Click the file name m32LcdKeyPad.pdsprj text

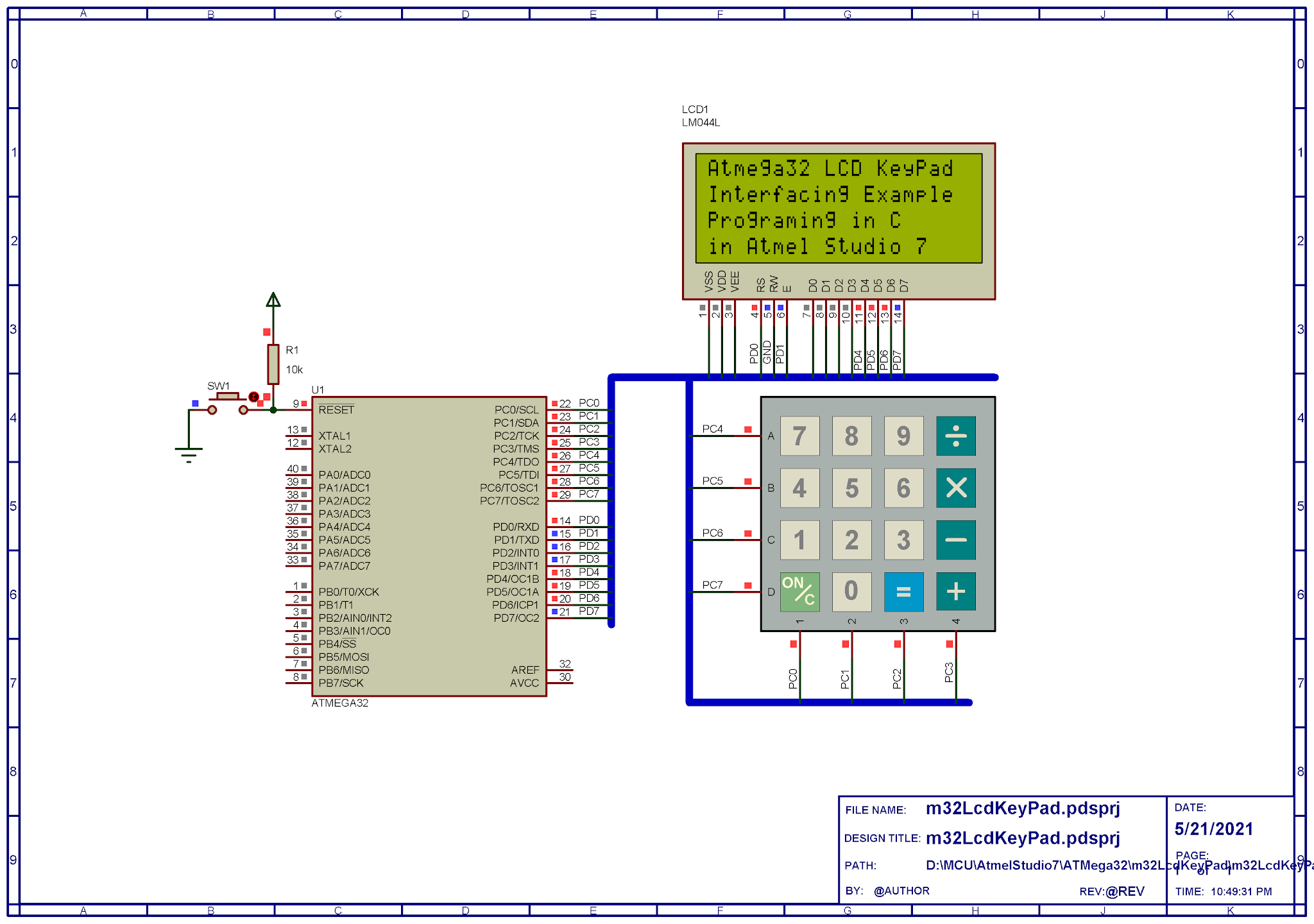click(x=1023, y=809)
